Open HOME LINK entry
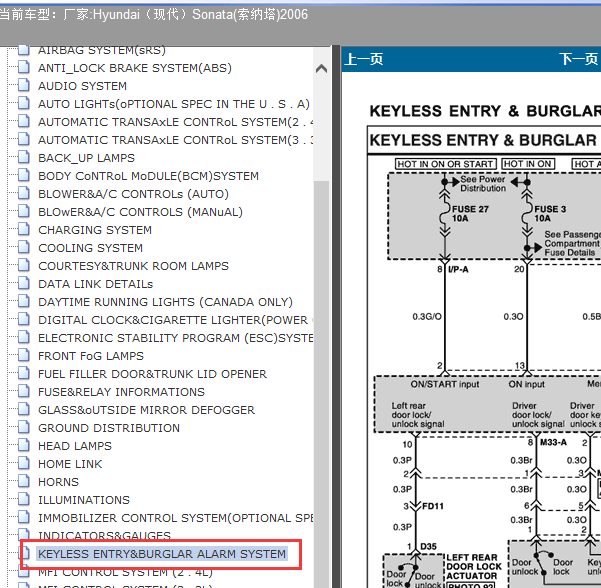 pos(70,464)
